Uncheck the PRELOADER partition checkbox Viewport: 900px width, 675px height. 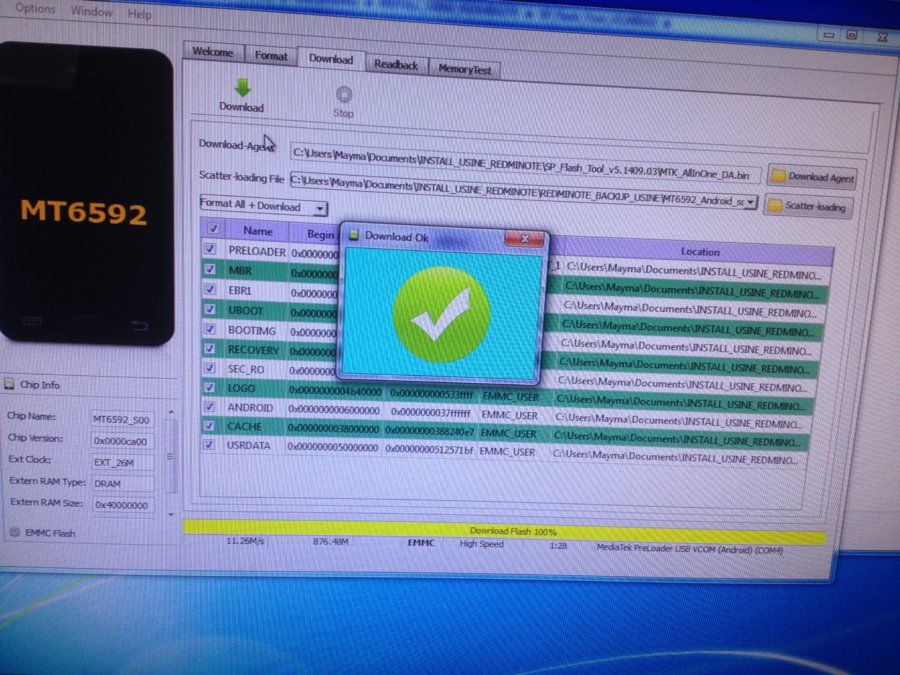[x=210, y=249]
